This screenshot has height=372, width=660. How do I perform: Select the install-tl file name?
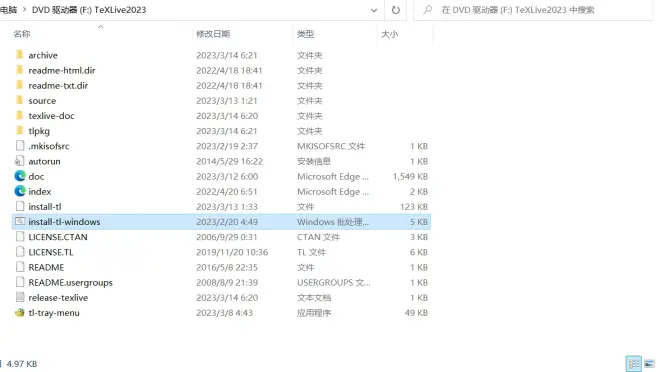pyautogui.click(x=45, y=207)
